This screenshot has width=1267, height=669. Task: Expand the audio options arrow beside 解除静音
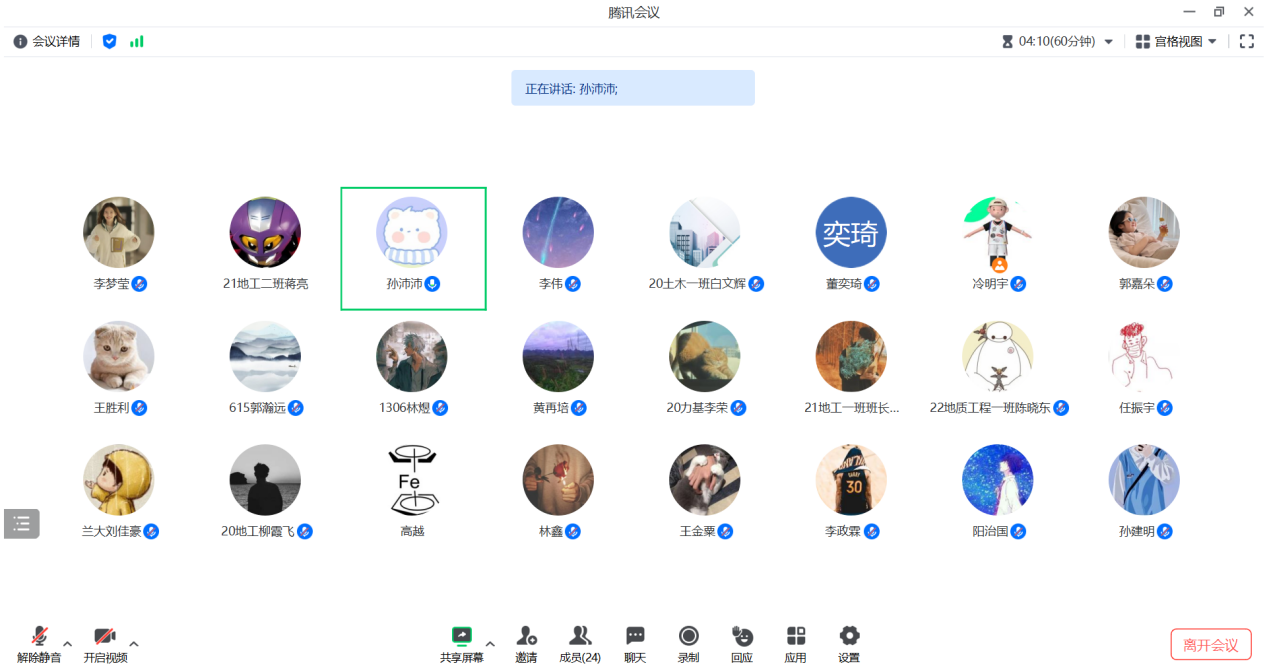[68, 643]
